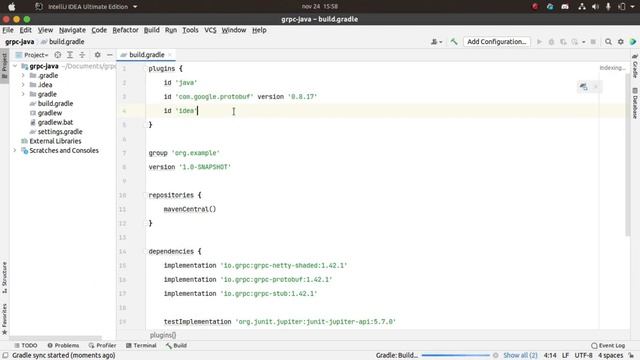Screen dimensions: 640x360
Task: Expand the .idea folder
Action: click(x=23, y=85)
